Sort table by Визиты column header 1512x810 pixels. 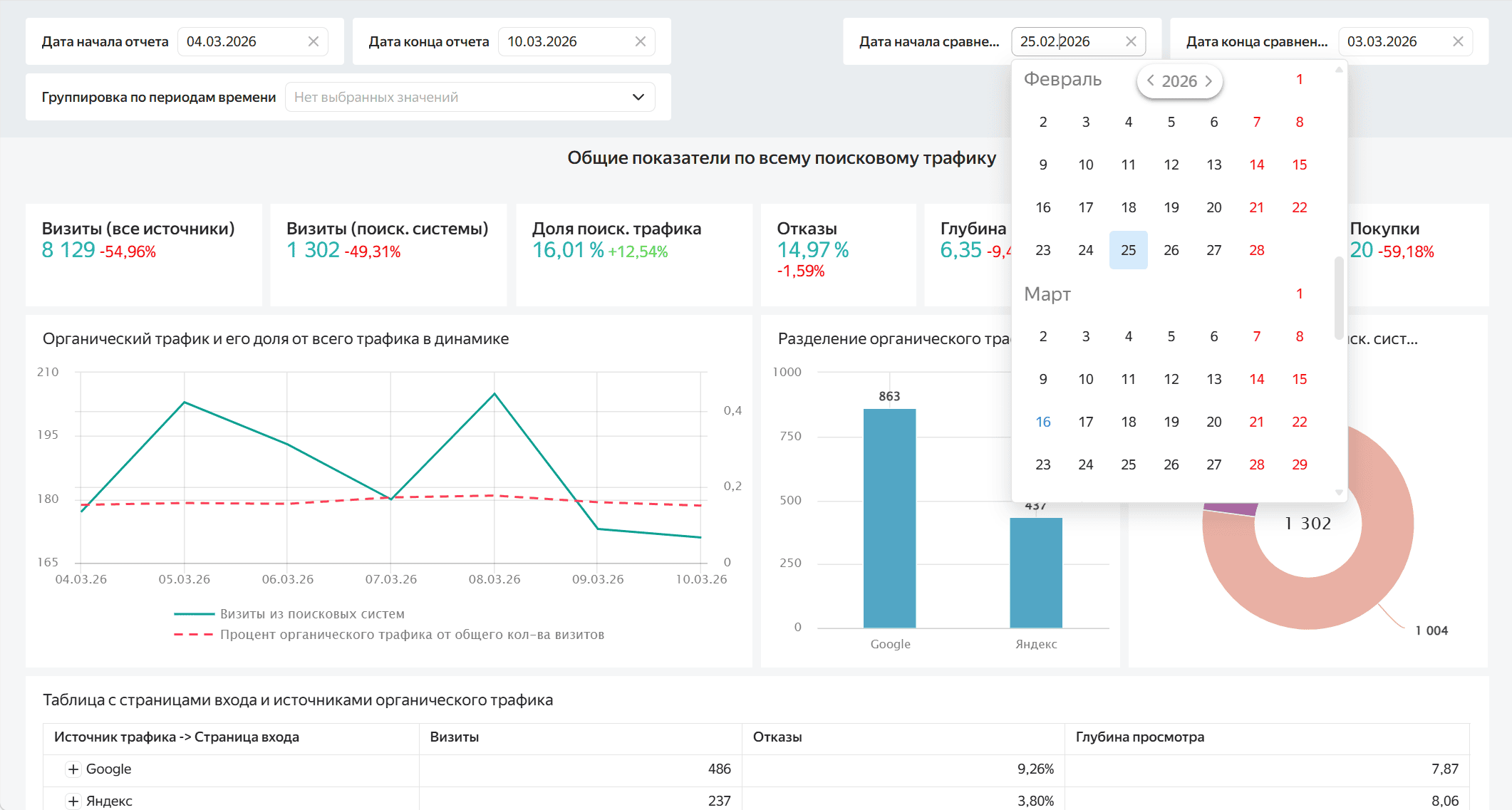click(x=455, y=737)
